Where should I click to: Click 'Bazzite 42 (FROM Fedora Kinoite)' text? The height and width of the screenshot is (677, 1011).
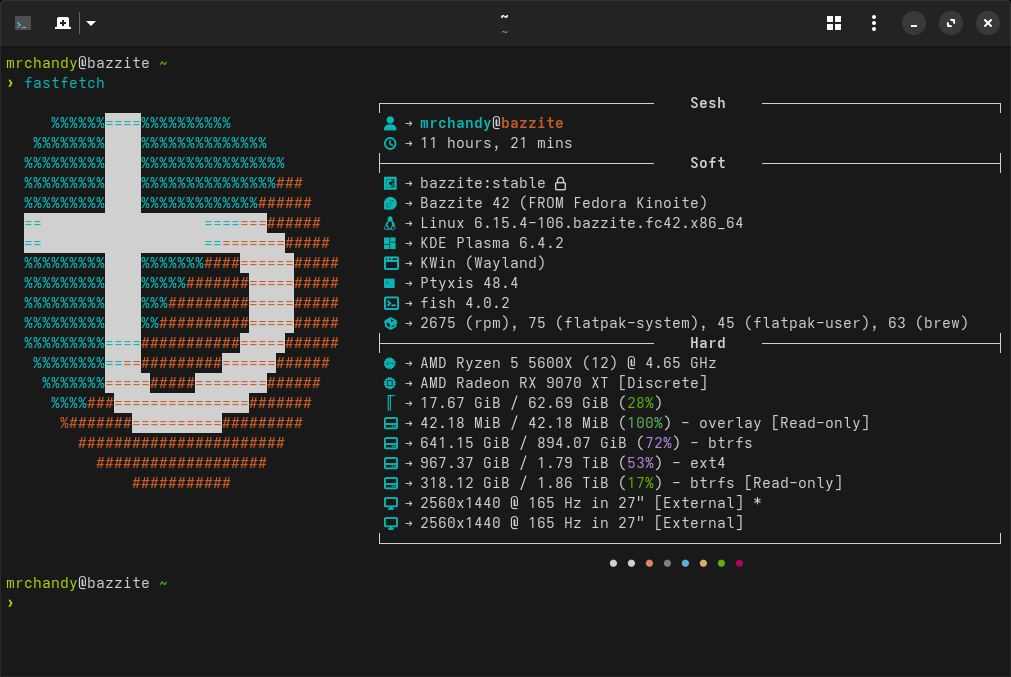(564, 203)
